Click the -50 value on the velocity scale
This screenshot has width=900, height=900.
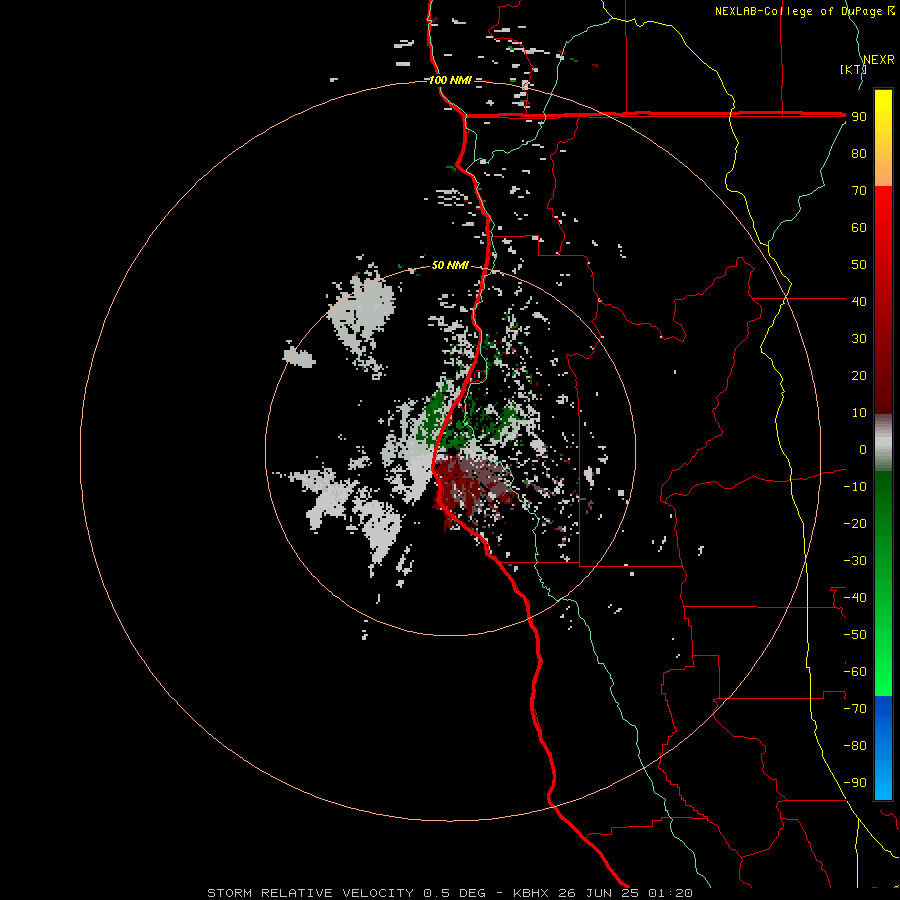[855, 635]
